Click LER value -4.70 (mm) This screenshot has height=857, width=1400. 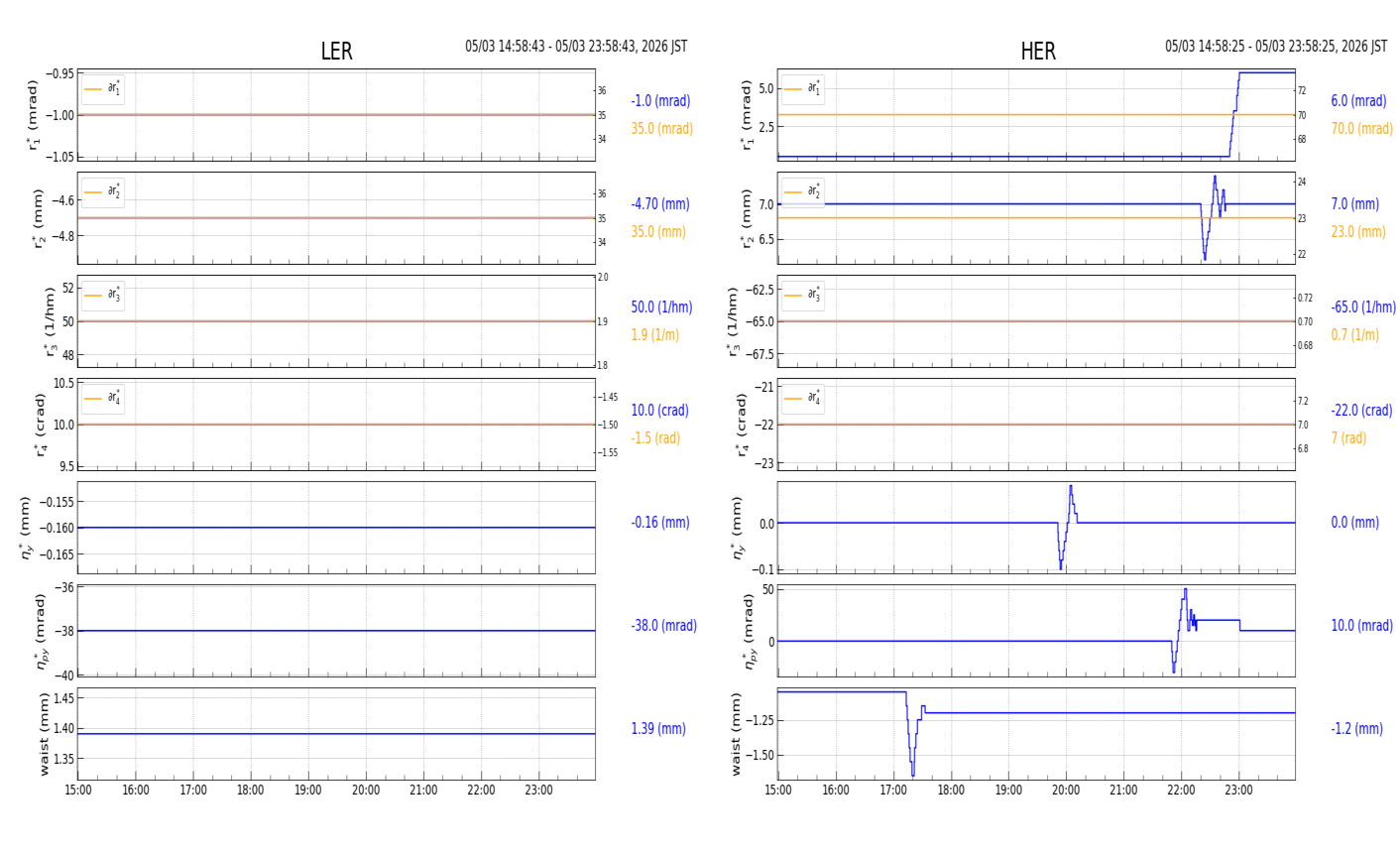[659, 204]
